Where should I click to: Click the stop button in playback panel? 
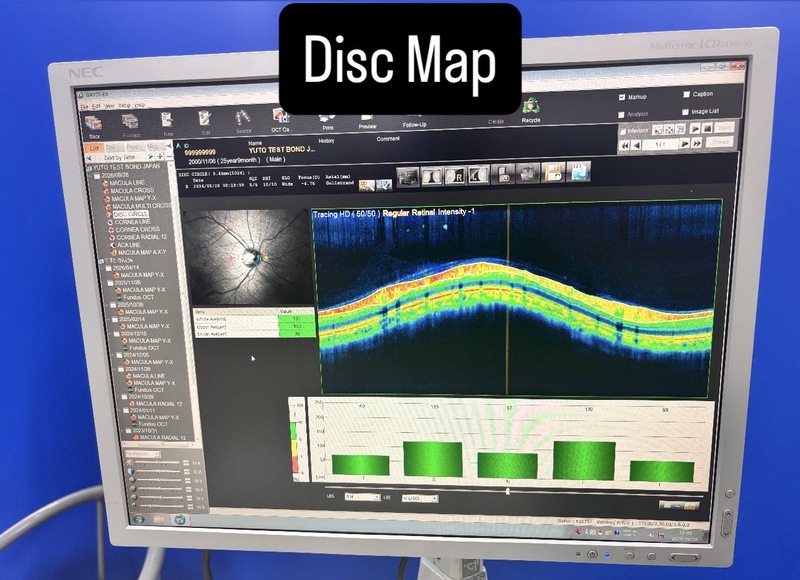click(x=707, y=129)
